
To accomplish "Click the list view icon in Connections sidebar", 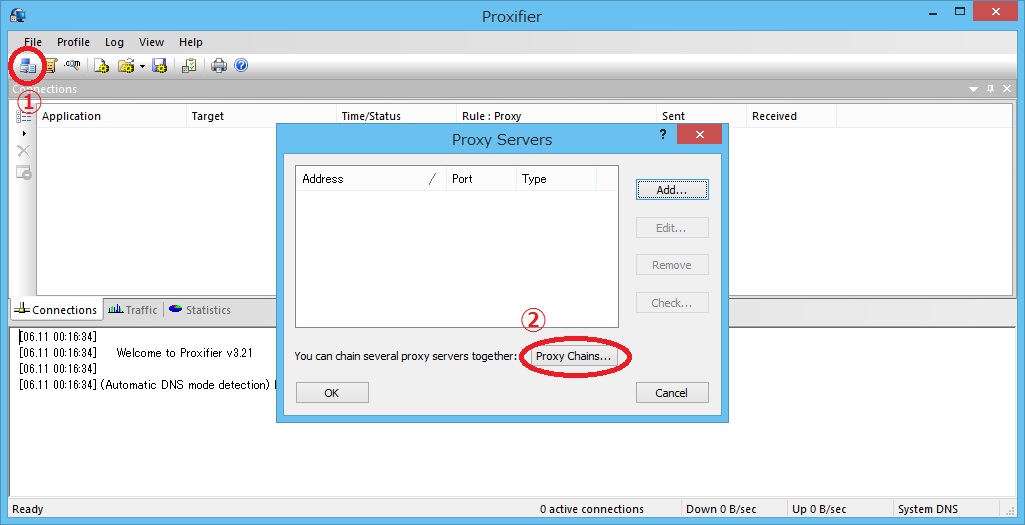I will click(24, 116).
